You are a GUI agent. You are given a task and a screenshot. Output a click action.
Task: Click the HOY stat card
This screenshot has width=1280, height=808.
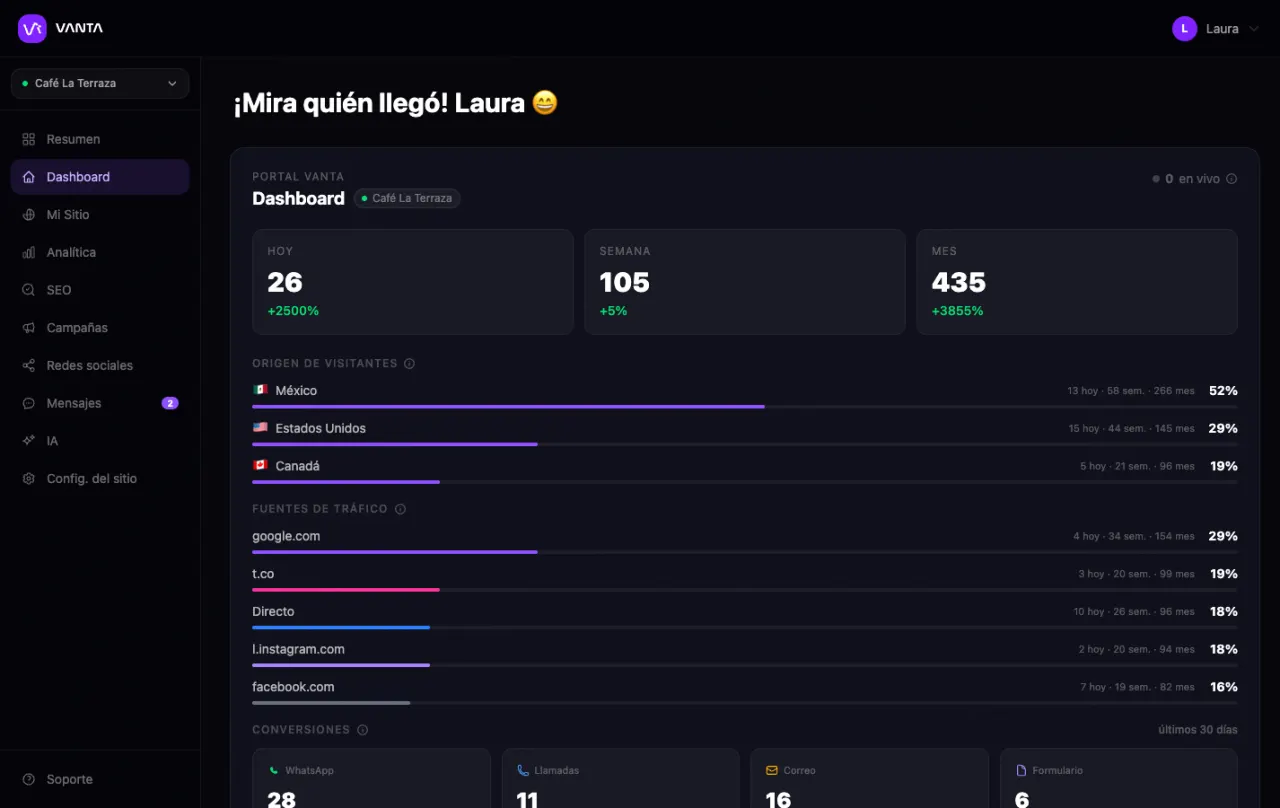pos(413,282)
